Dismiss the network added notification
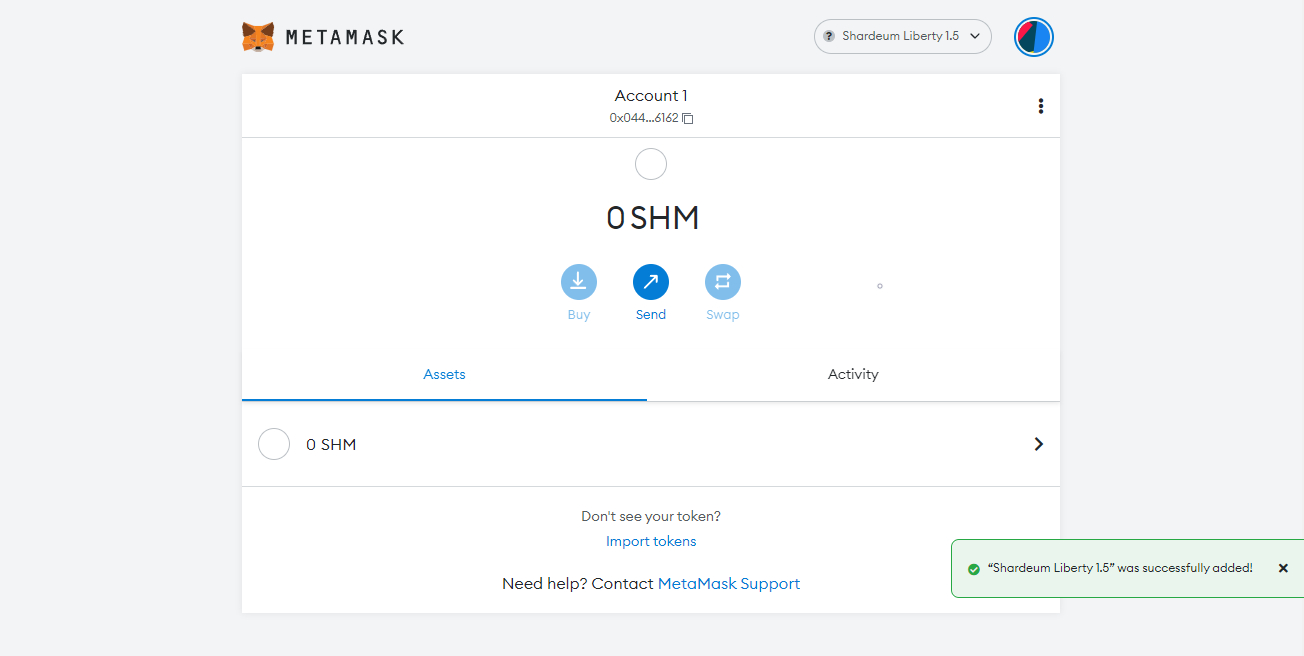The image size is (1304, 656). tap(1283, 568)
